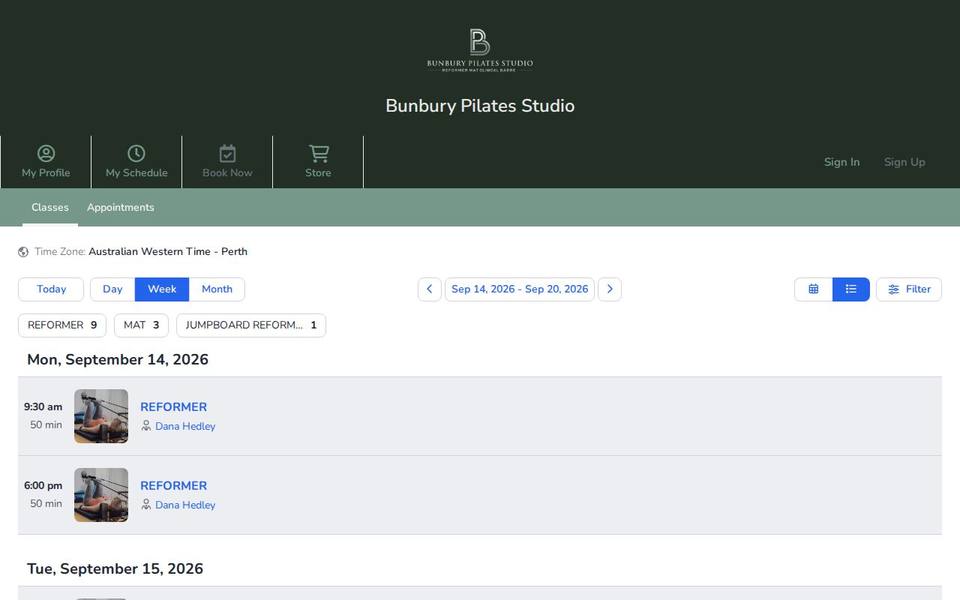The image size is (960, 600).
Task: Jump to Today
Action: pos(51,289)
